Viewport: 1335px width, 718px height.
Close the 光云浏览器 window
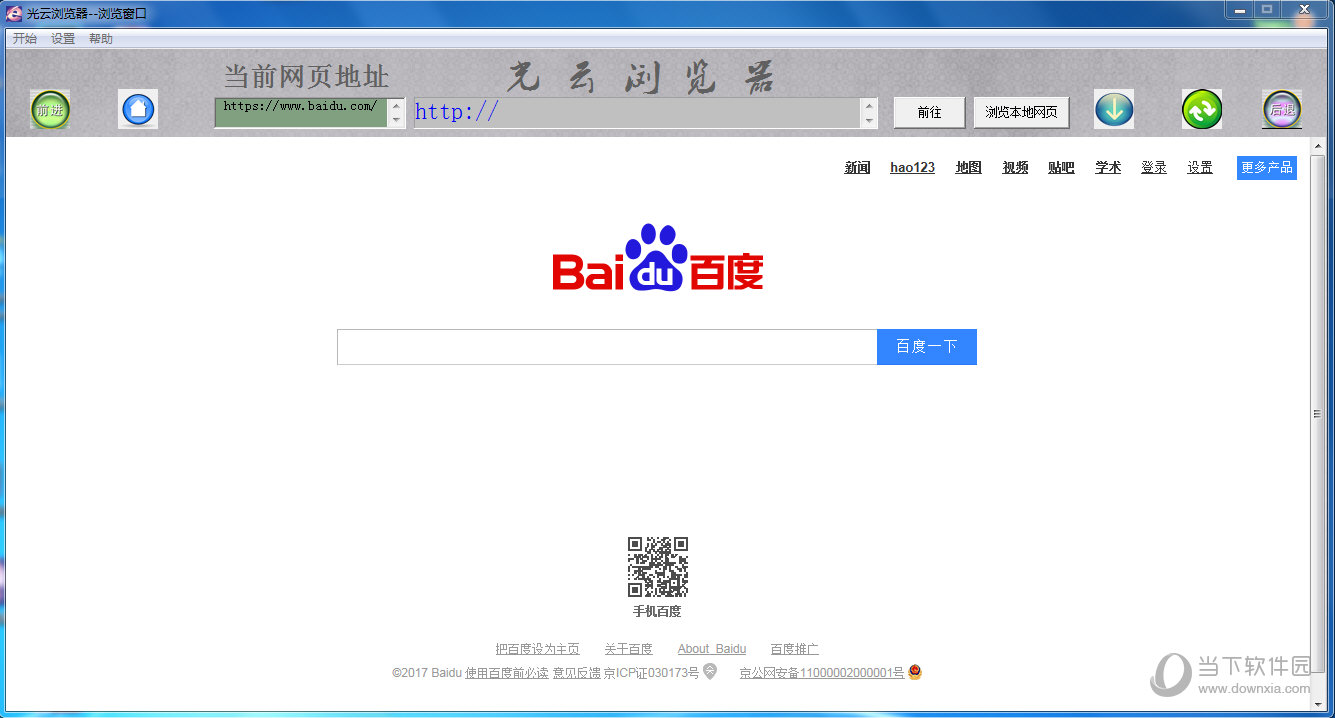tap(1304, 9)
